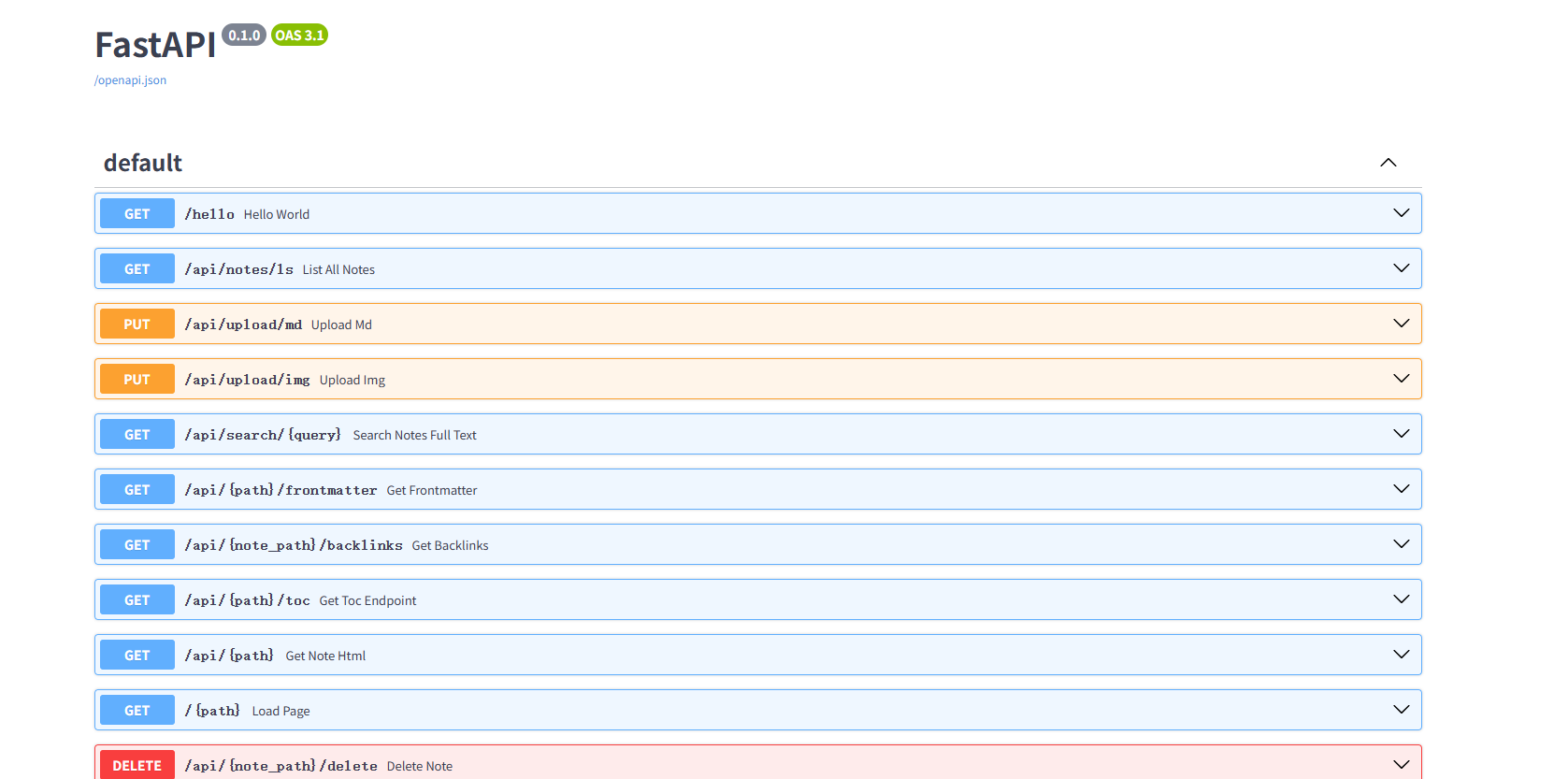Click the OAS 3.1 badge
The image size is (1568, 779).
pos(299,36)
